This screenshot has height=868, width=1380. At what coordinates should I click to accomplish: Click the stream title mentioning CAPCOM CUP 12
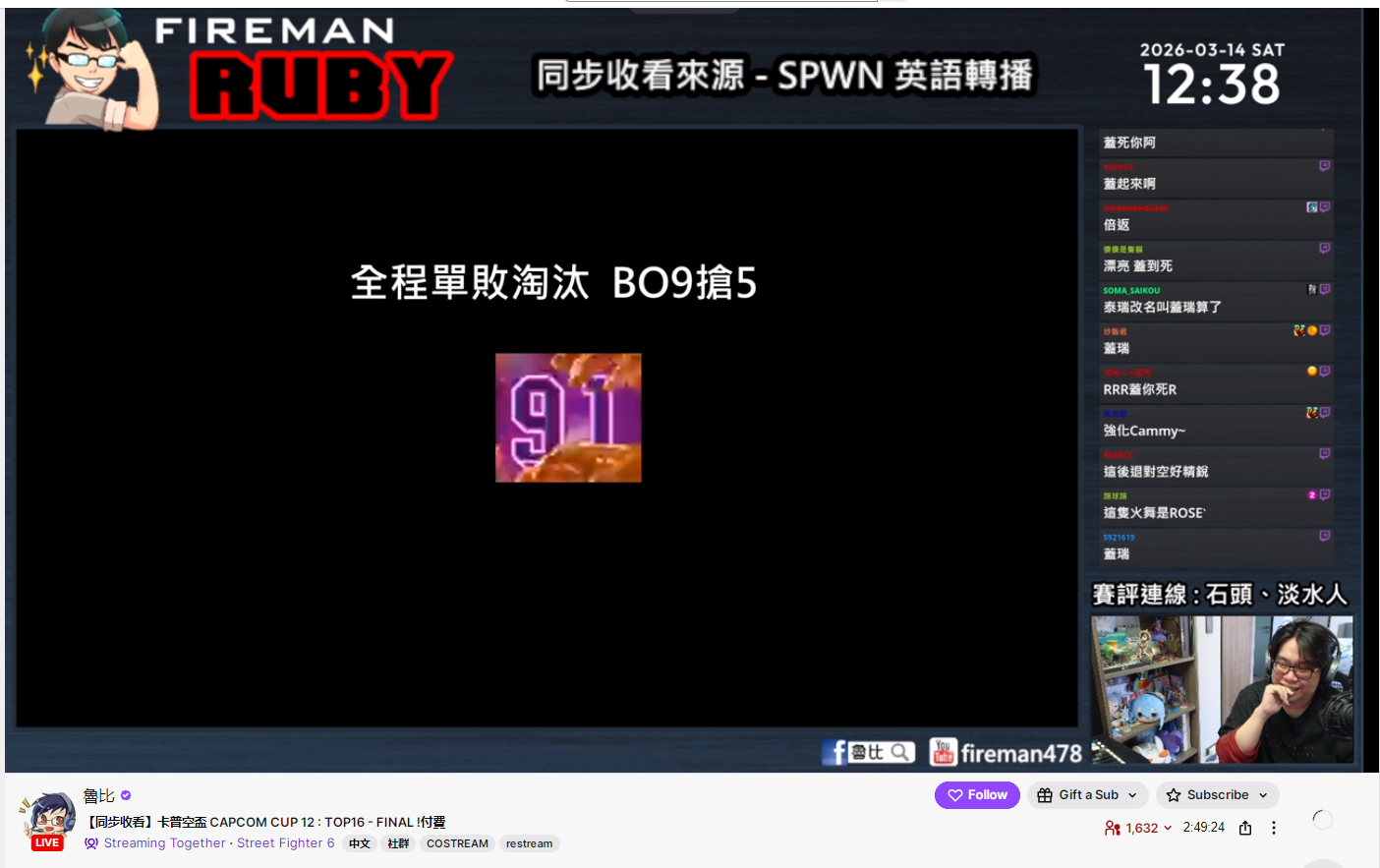[x=266, y=822]
